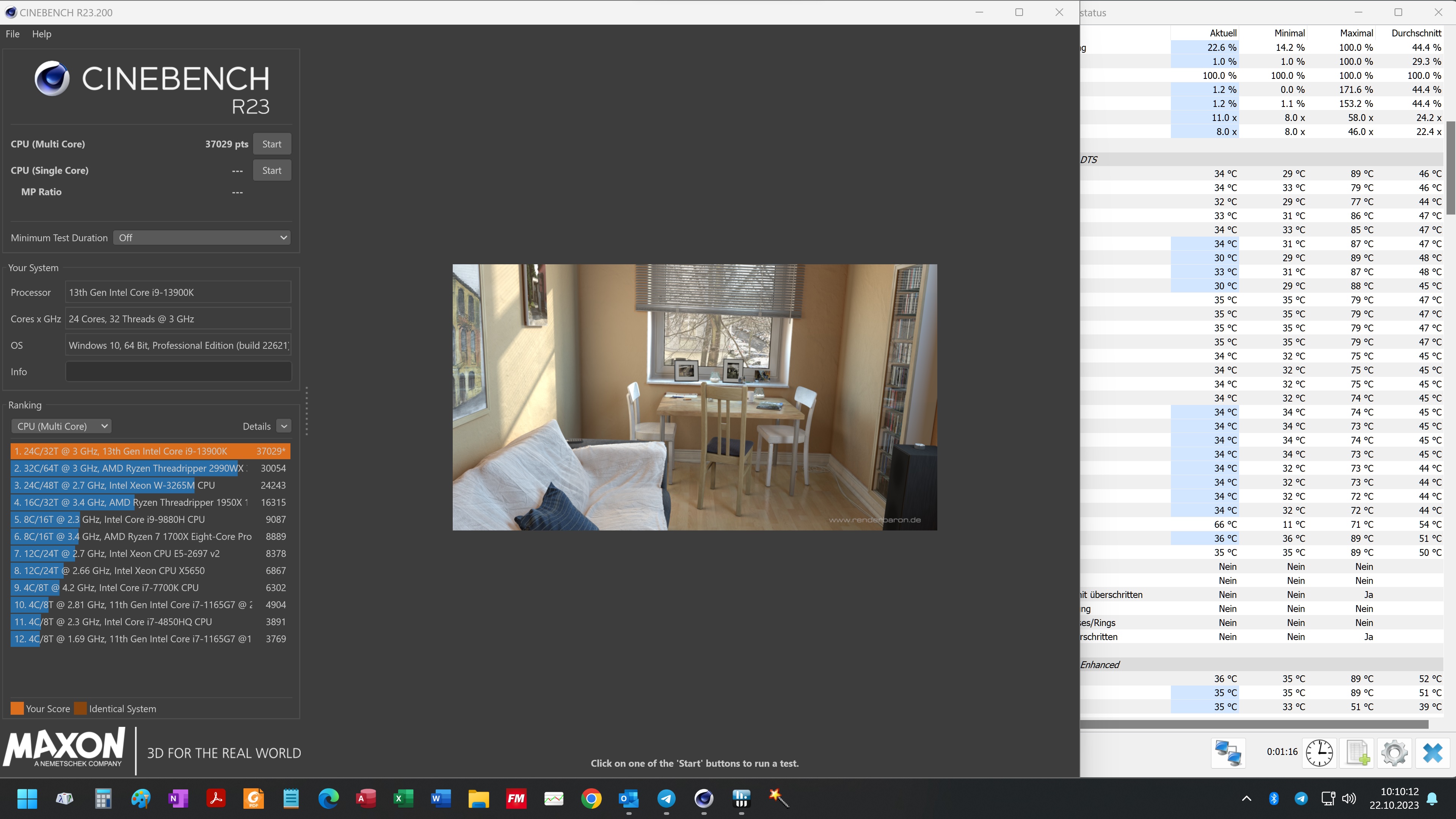Click the Info input field
Screen dimensions: 1456x819
tap(178, 372)
